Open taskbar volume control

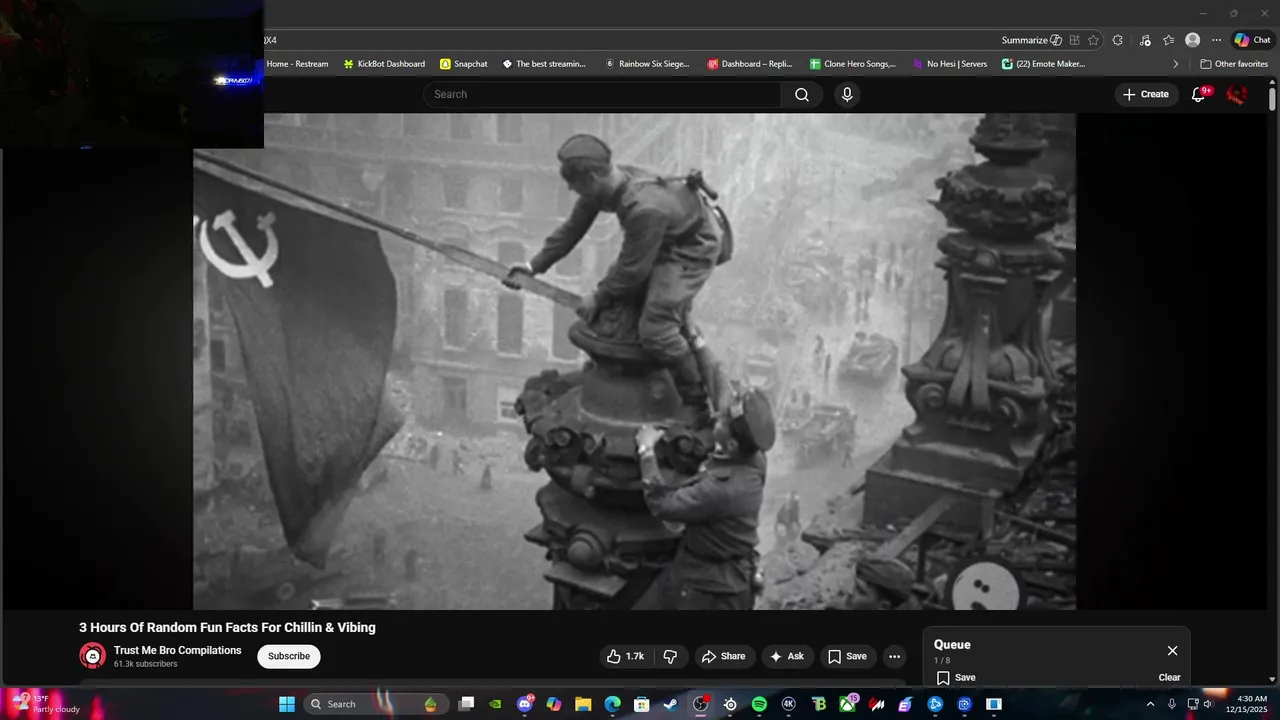click(x=1207, y=704)
